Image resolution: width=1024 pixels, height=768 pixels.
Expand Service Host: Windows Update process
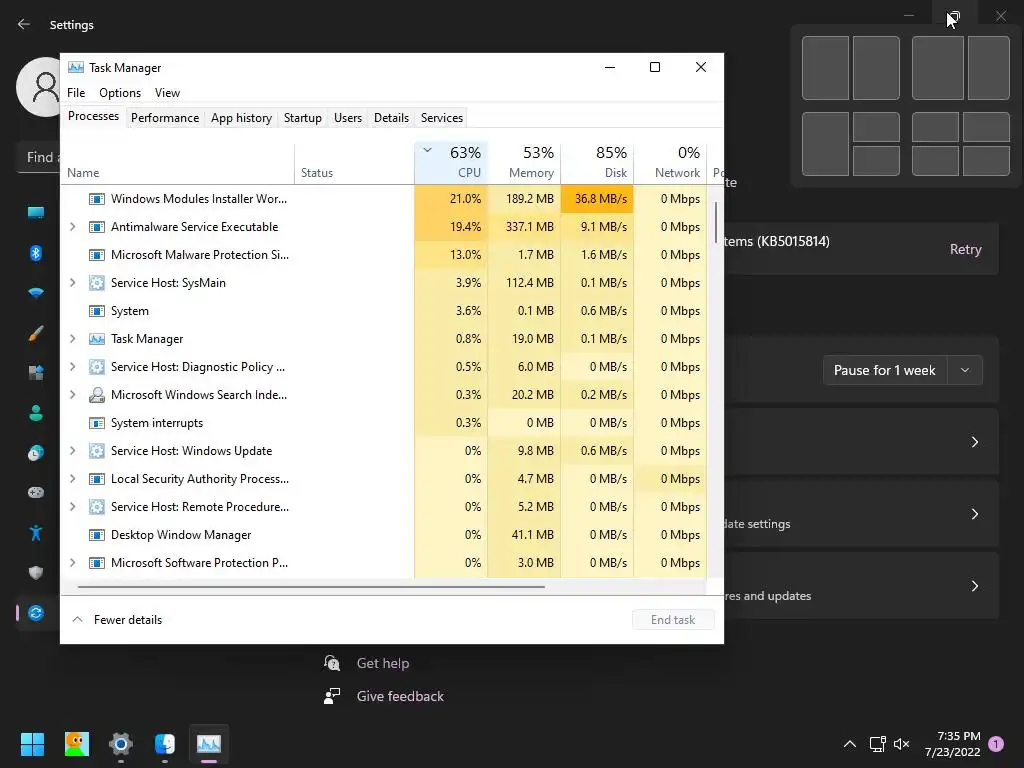(x=72, y=451)
